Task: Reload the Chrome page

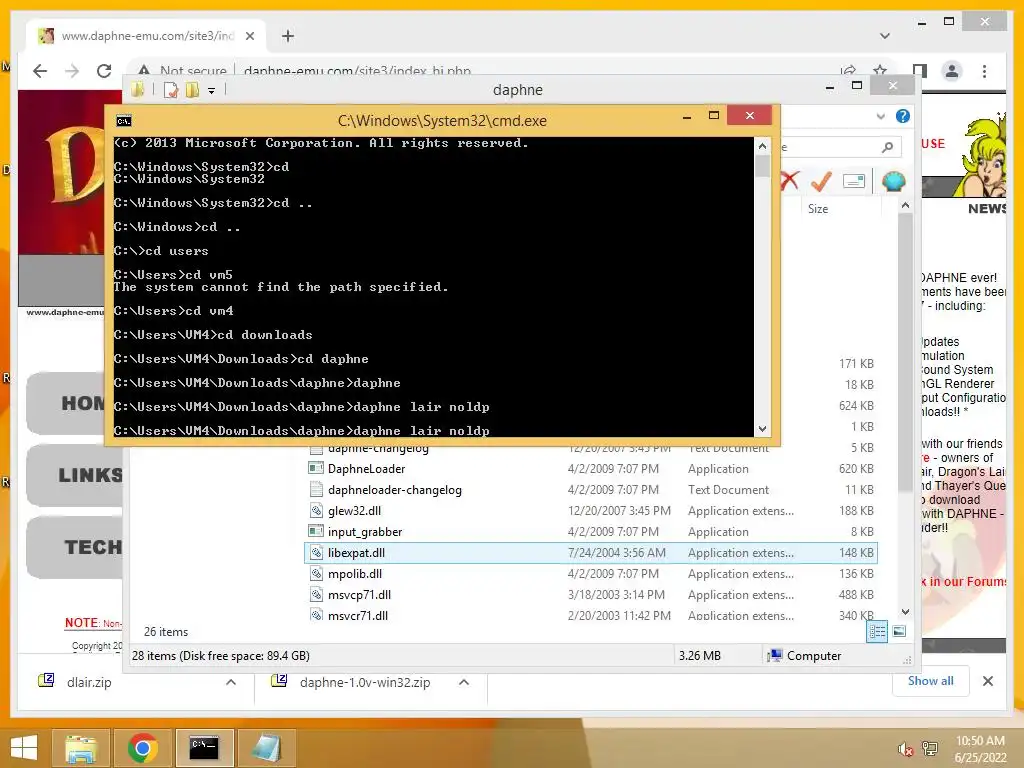Action: point(104,71)
